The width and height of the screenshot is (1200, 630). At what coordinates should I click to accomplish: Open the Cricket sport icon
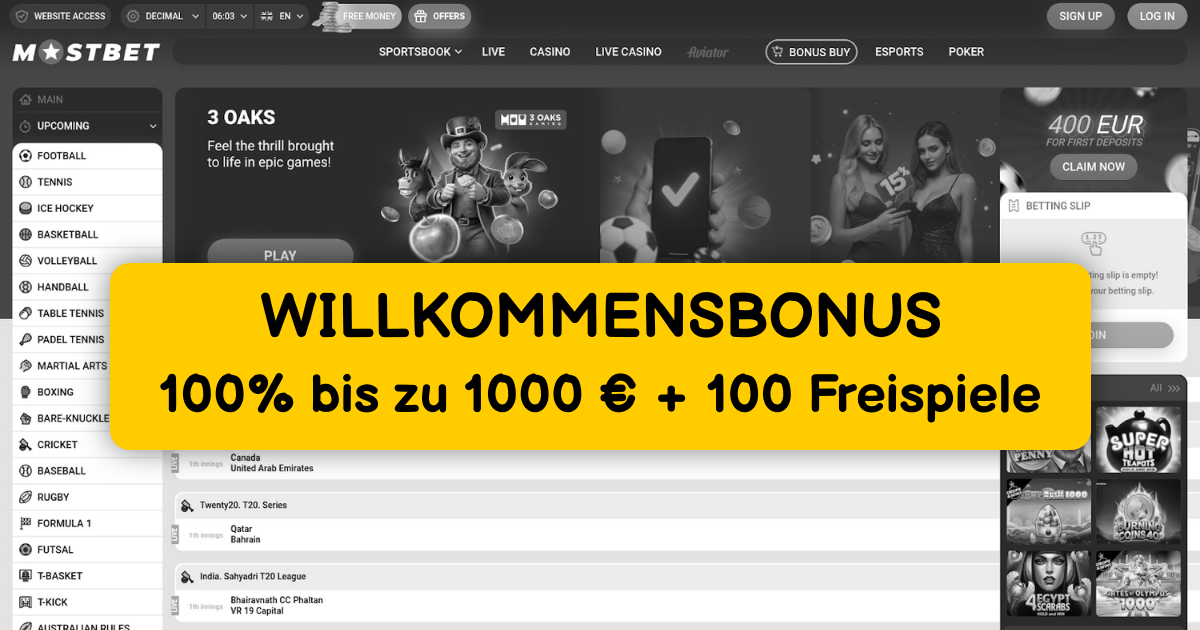(26, 444)
